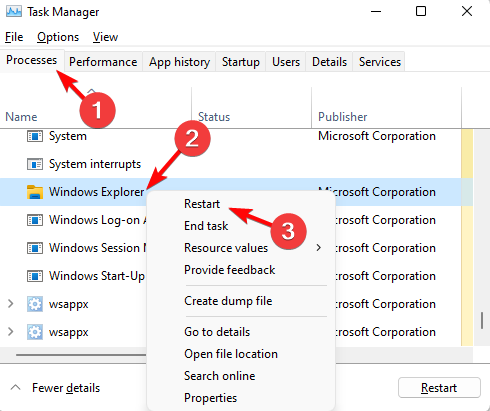Click the horizontal scrollbar under the process list

click(81, 355)
